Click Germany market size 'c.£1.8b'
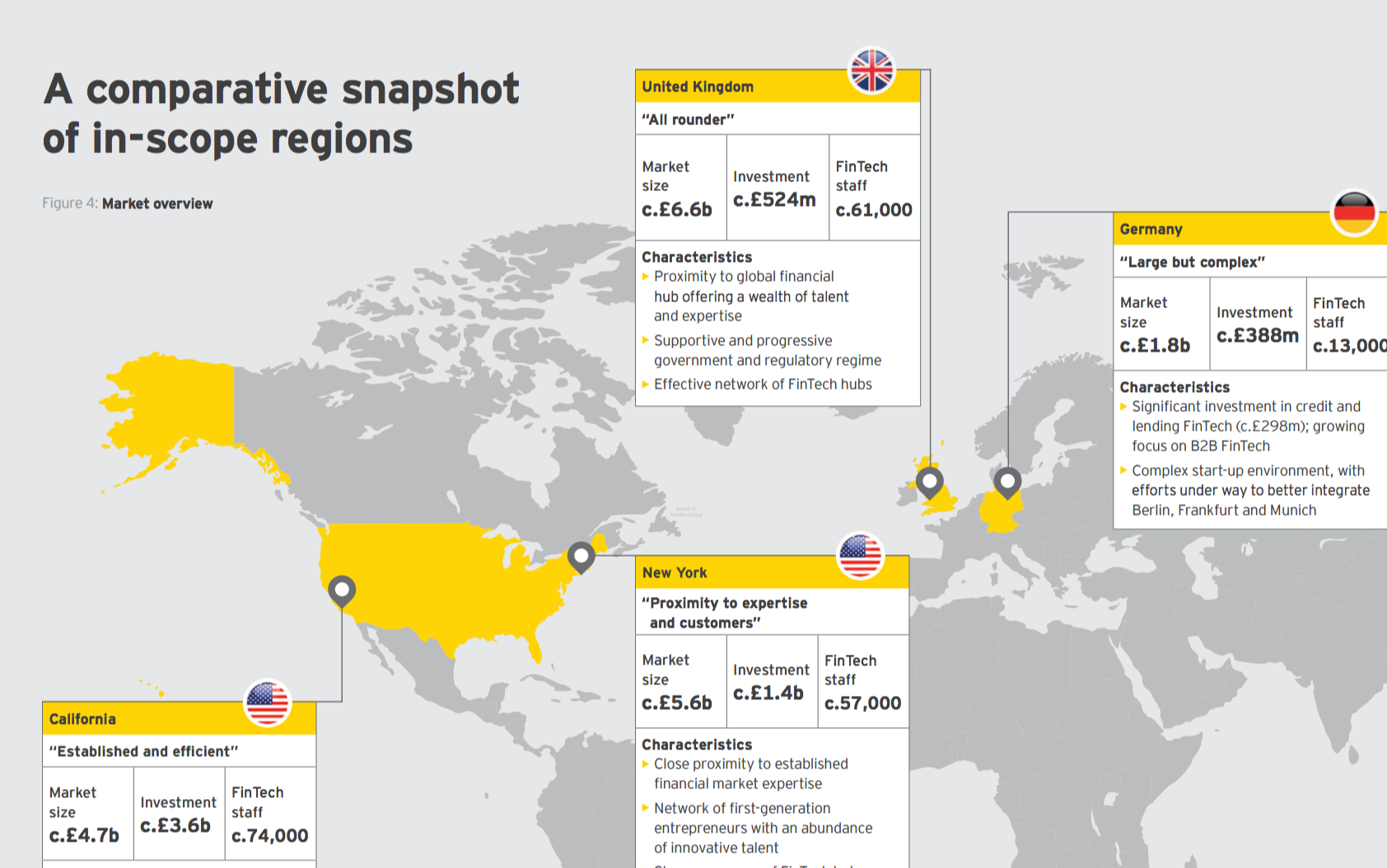This screenshot has width=1387, height=868. [1155, 346]
